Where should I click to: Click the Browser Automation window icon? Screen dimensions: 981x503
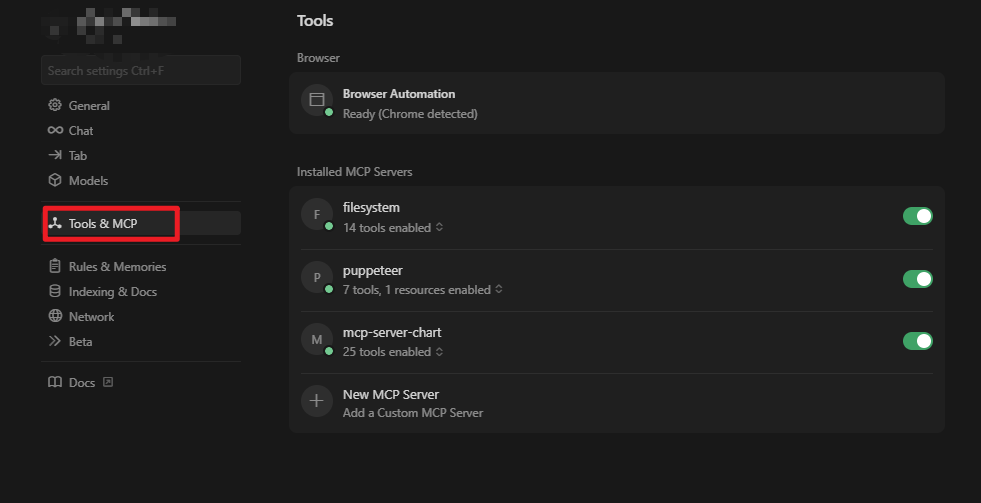(x=317, y=100)
